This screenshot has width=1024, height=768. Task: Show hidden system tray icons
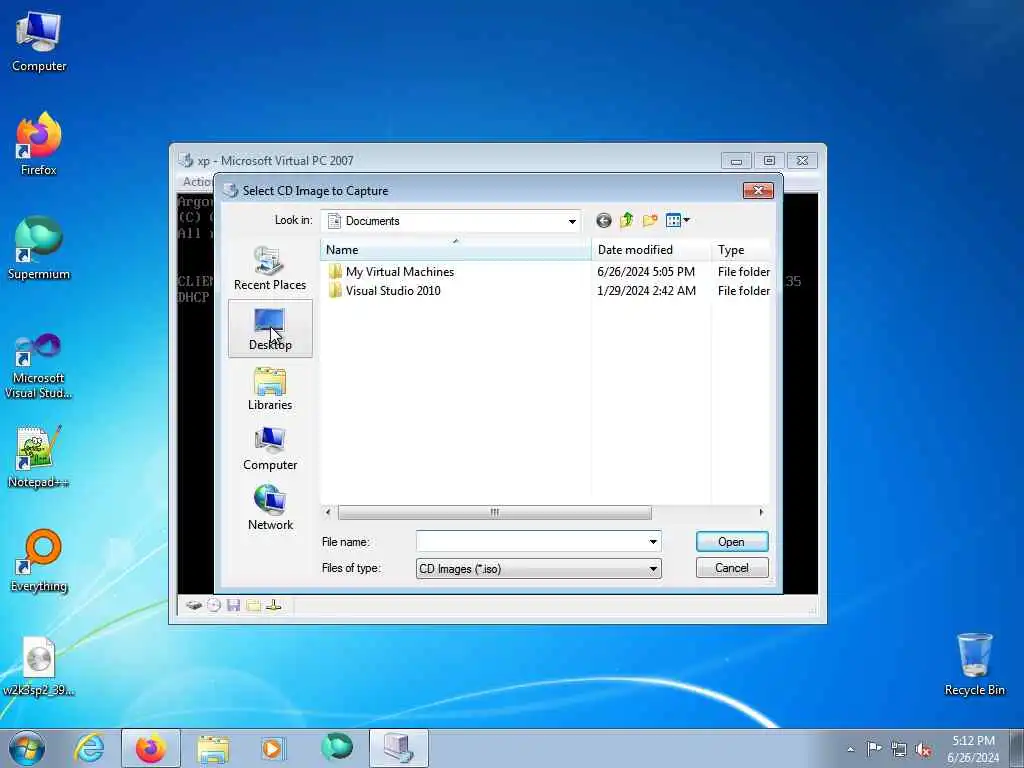[850, 749]
